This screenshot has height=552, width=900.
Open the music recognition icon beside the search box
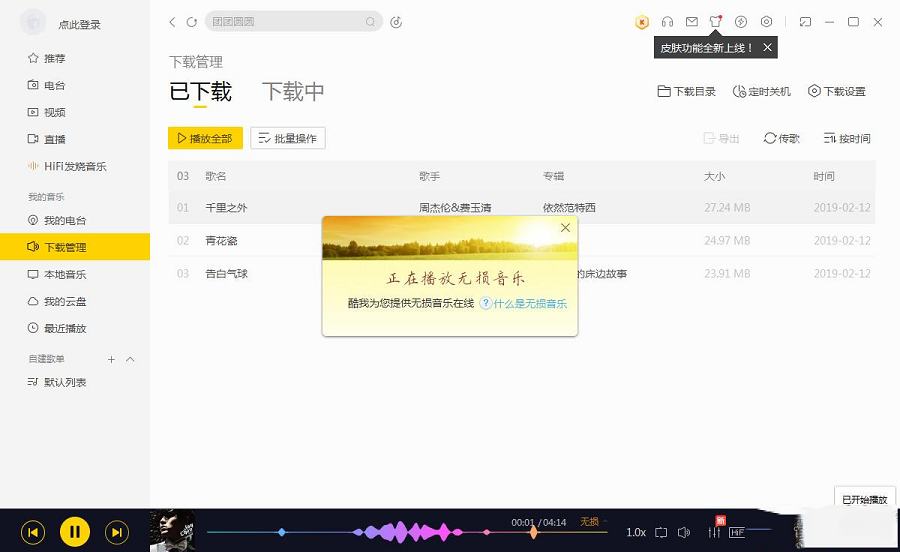tap(396, 22)
